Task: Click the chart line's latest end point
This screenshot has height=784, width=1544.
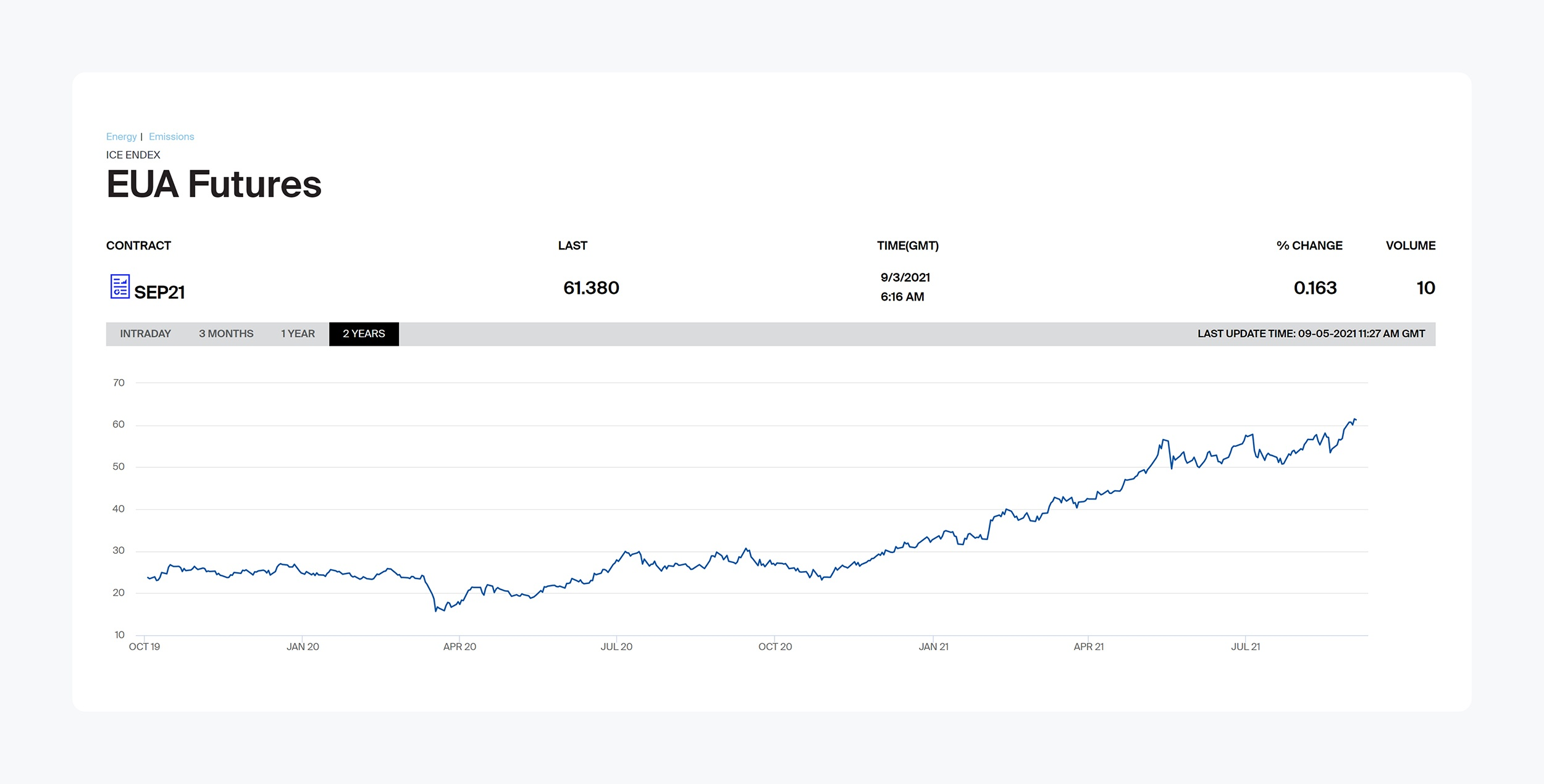Action: click(x=1355, y=420)
